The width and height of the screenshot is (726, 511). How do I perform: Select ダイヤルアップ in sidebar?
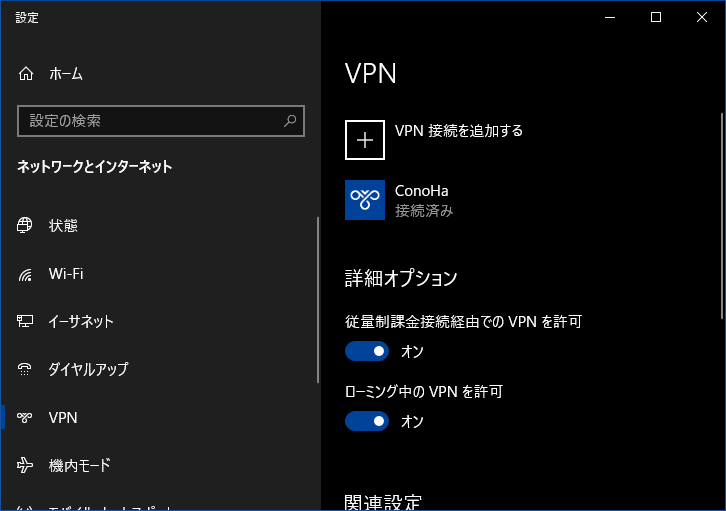point(88,369)
